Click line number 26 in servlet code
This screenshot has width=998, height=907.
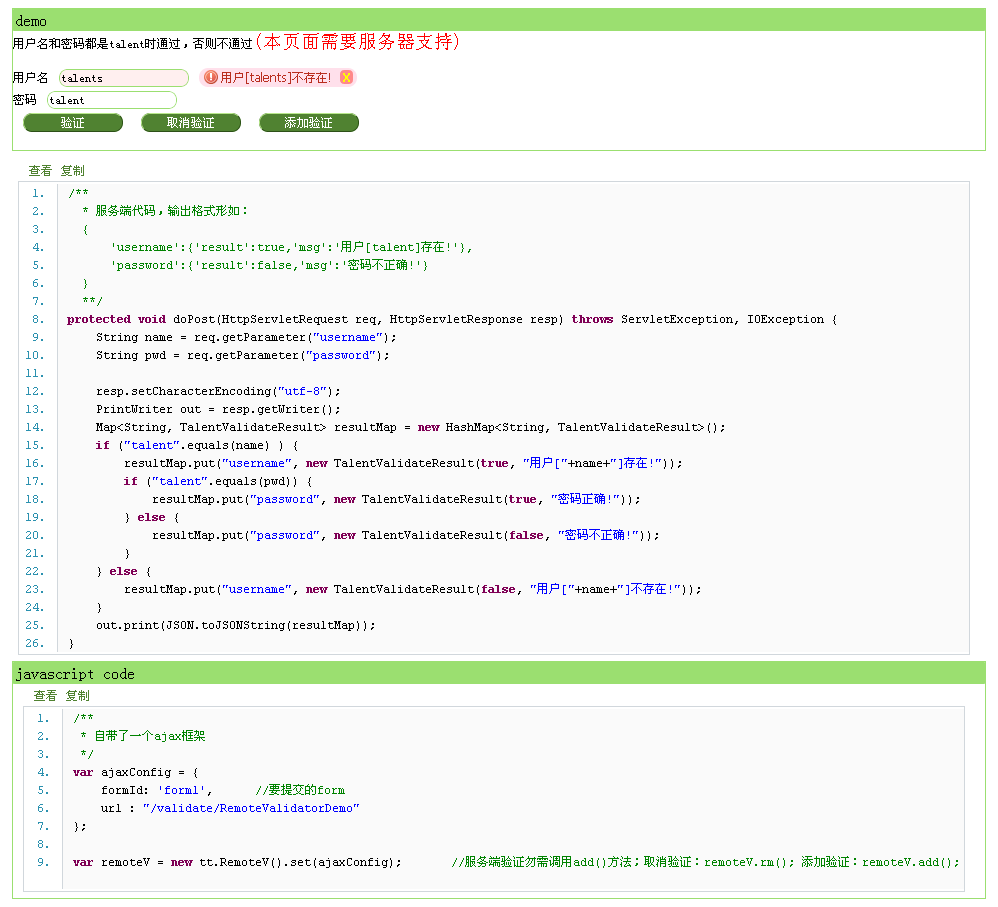(35, 643)
